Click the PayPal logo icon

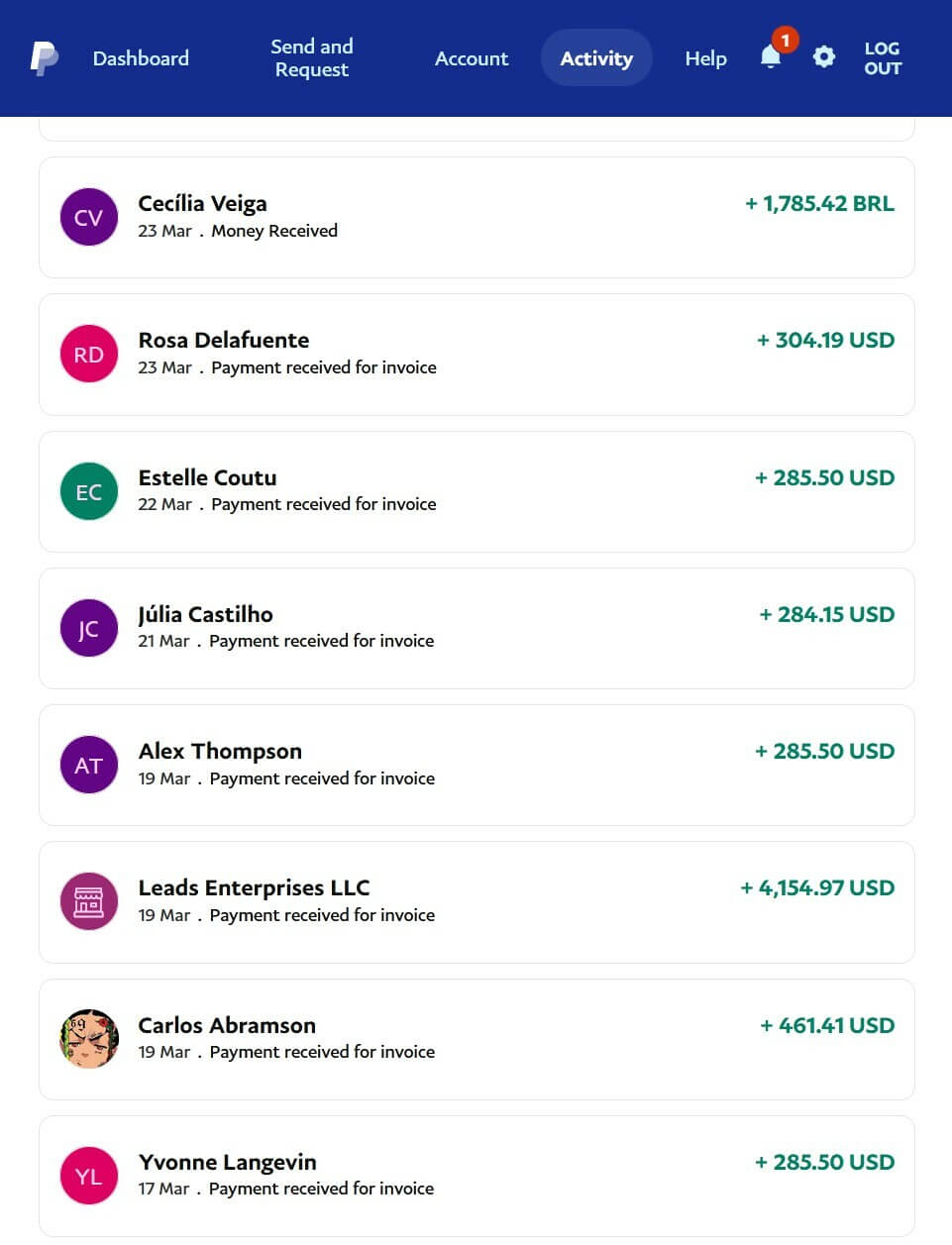[x=44, y=58]
